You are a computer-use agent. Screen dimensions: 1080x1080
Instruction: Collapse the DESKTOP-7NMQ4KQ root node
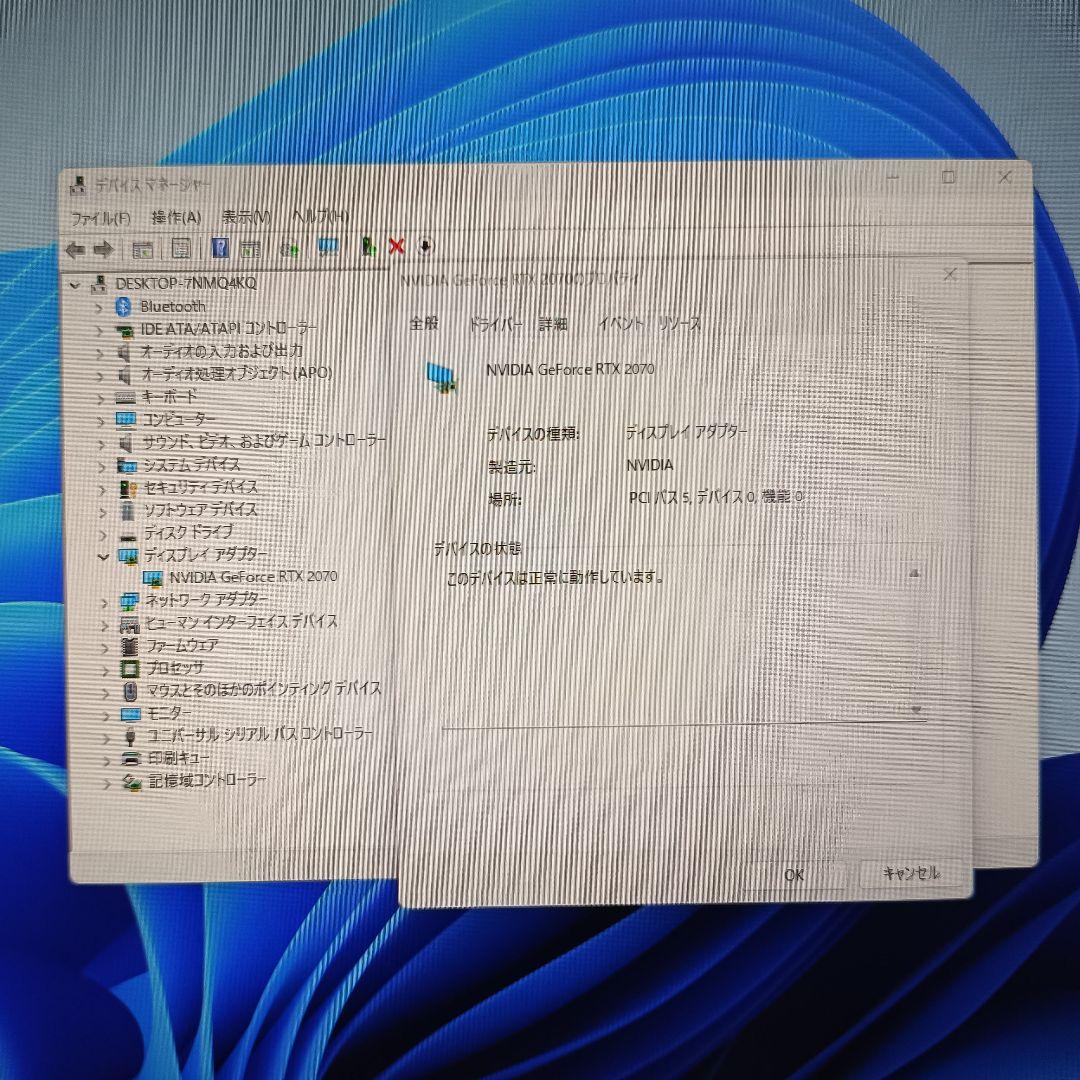point(75,284)
